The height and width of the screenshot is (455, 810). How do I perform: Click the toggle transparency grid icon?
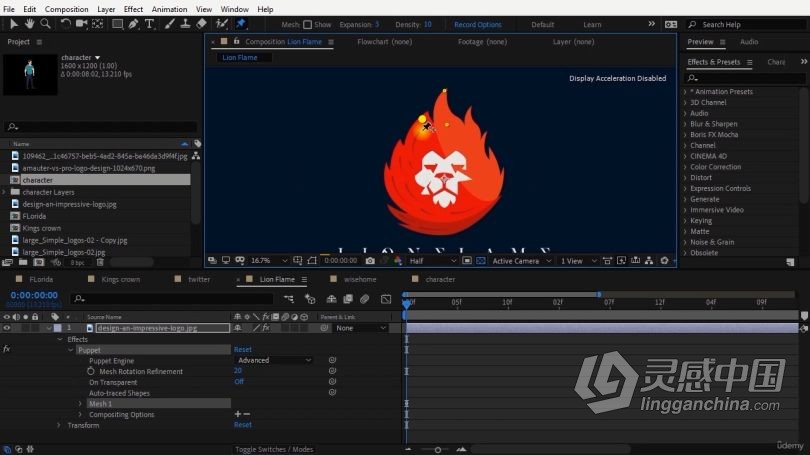[x=481, y=261]
